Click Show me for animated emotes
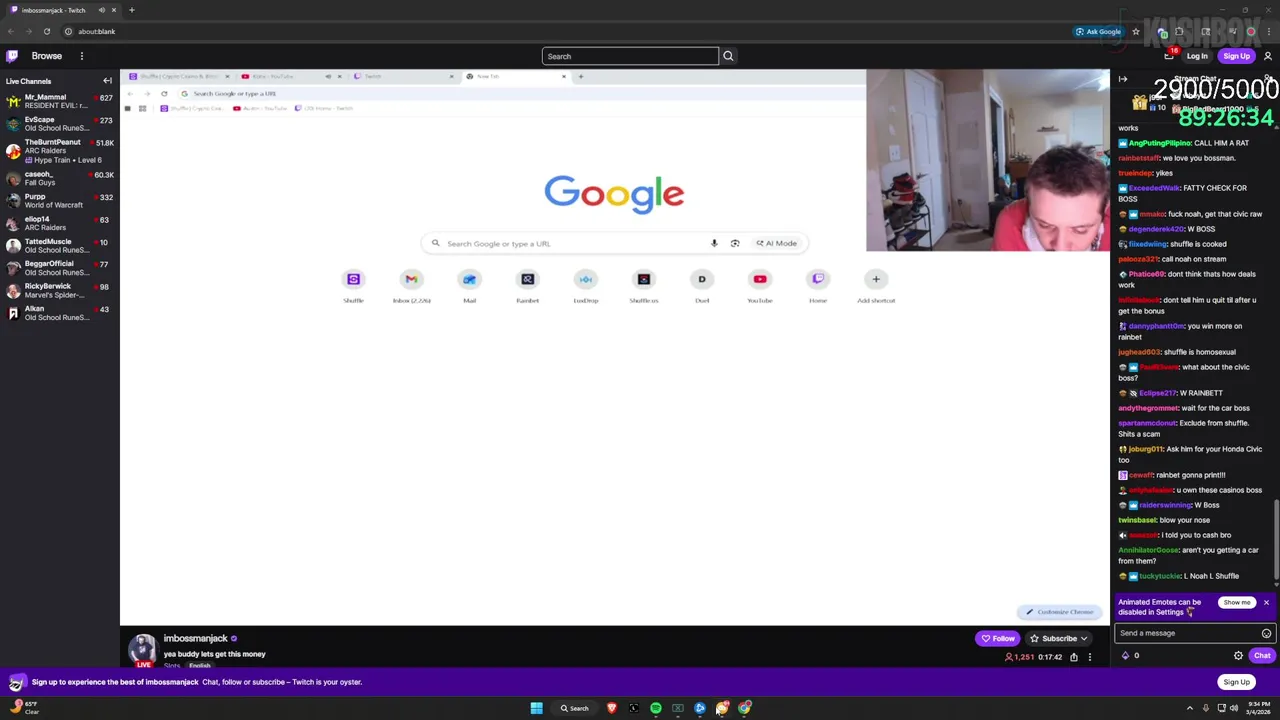Image resolution: width=1280 pixels, height=720 pixels. pyautogui.click(x=1237, y=603)
